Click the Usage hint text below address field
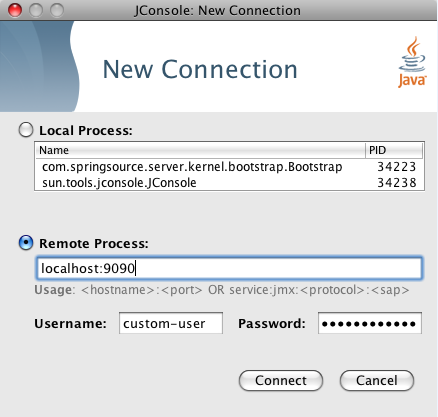The width and height of the screenshot is (438, 417). (222, 290)
